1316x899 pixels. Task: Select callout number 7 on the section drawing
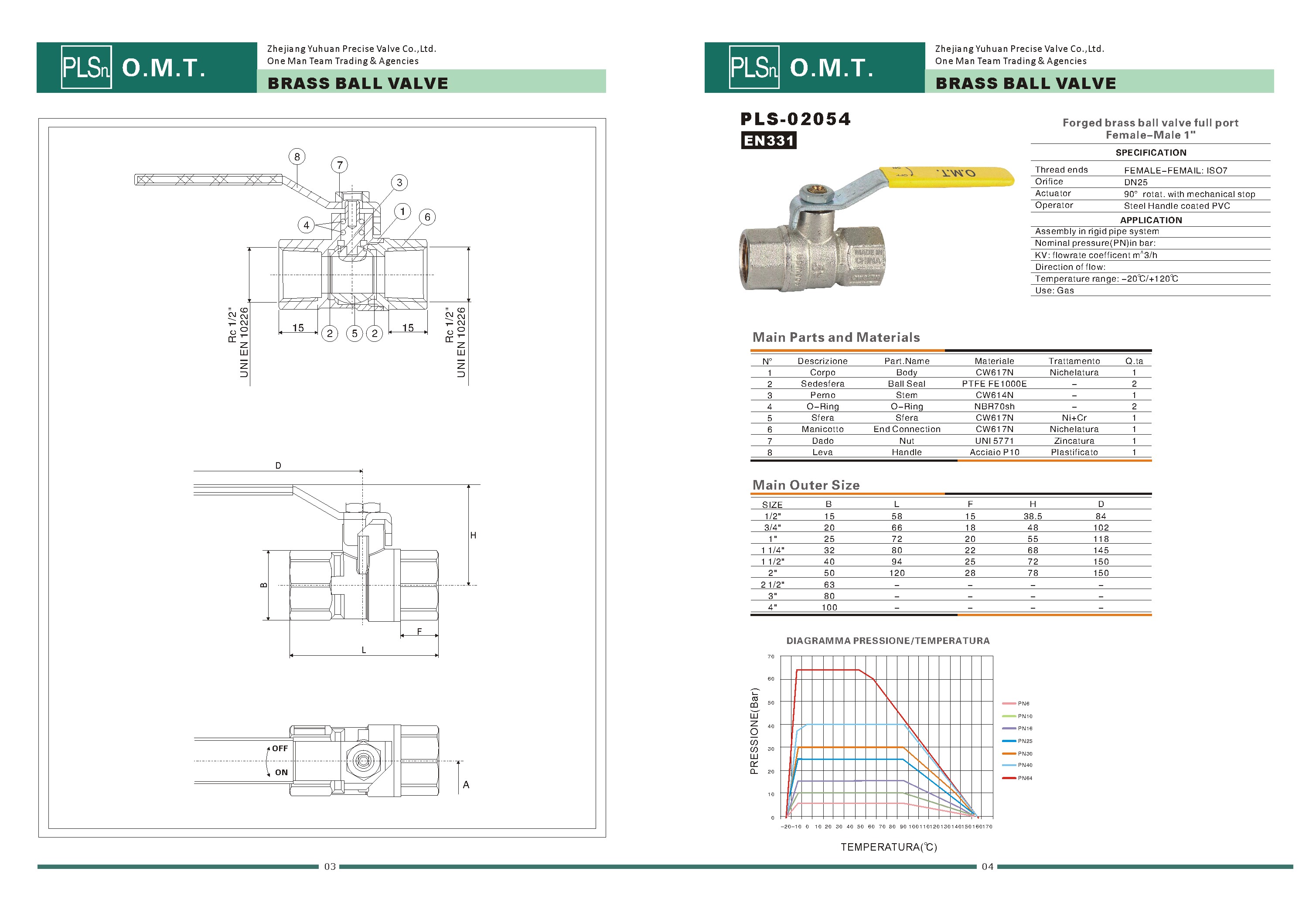pyautogui.click(x=340, y=165)
